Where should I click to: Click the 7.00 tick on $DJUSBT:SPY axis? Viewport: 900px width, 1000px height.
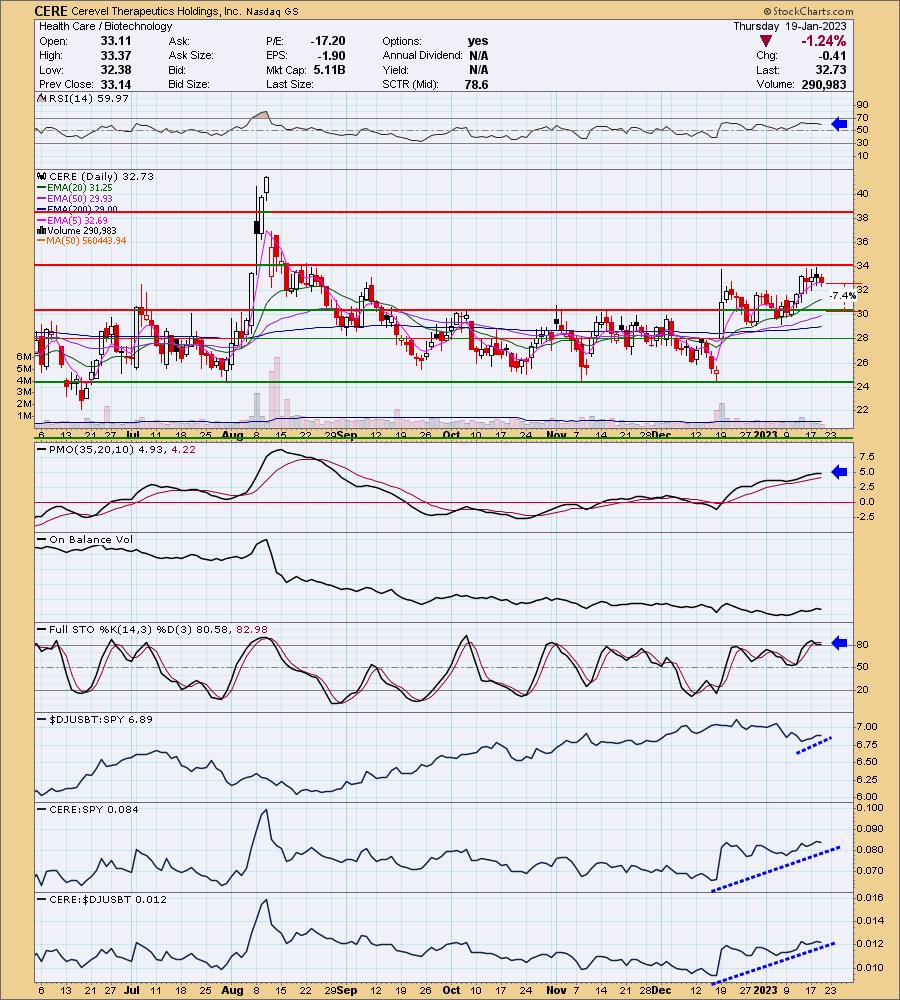(869, 727)
